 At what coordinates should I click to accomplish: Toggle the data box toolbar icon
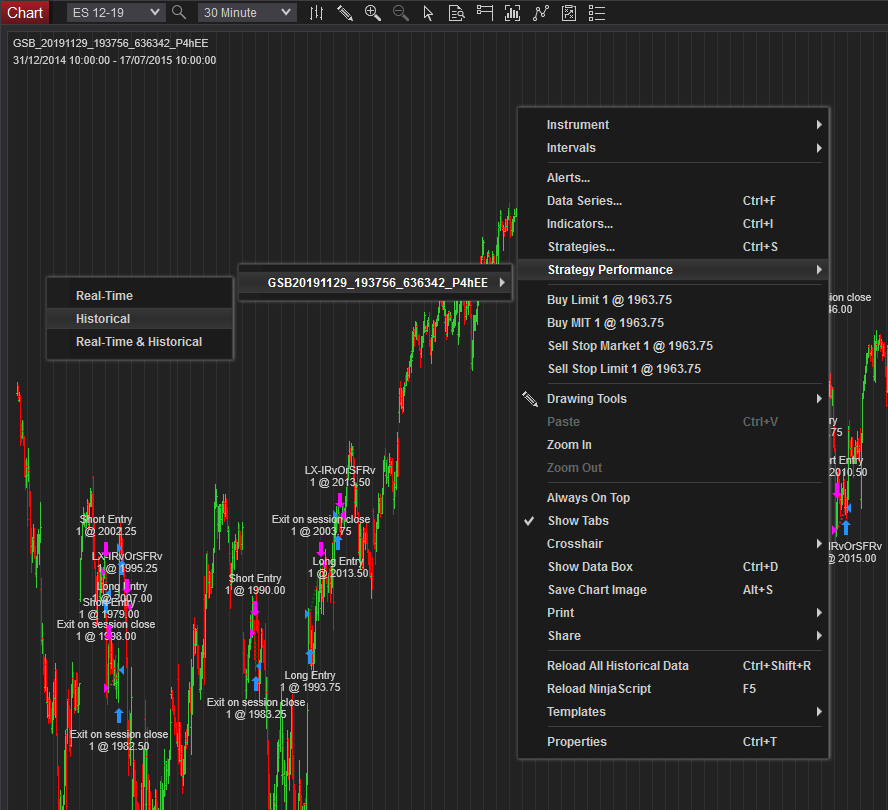click(456, 12)
